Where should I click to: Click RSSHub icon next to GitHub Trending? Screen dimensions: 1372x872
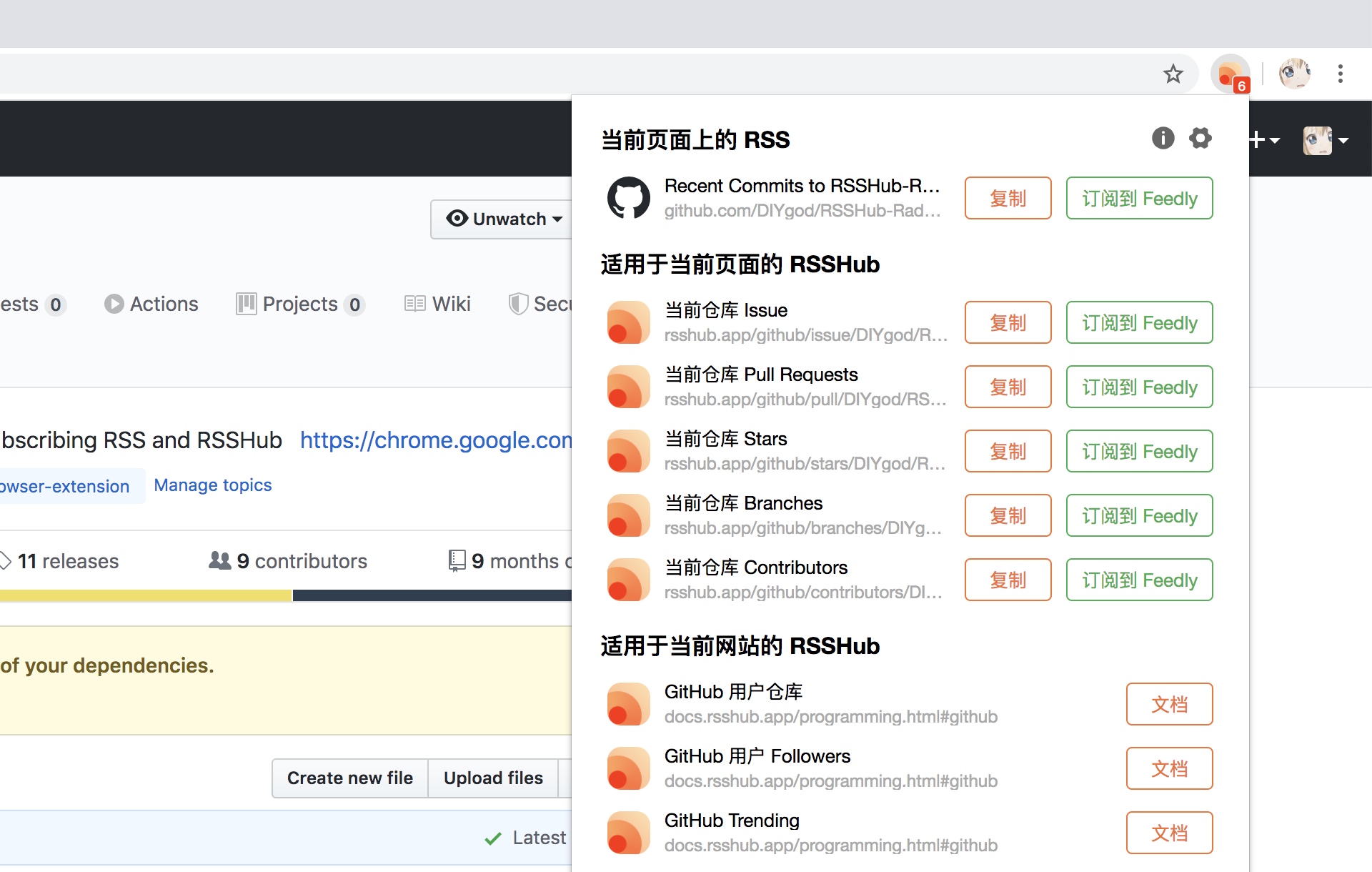[628, 833]
